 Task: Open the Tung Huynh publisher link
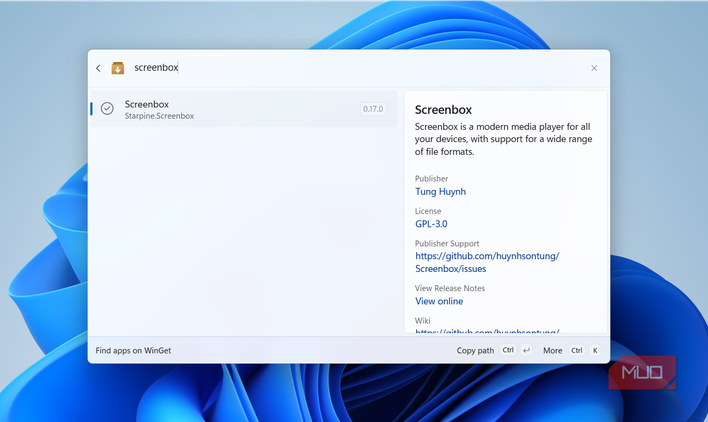click(440, 191)
